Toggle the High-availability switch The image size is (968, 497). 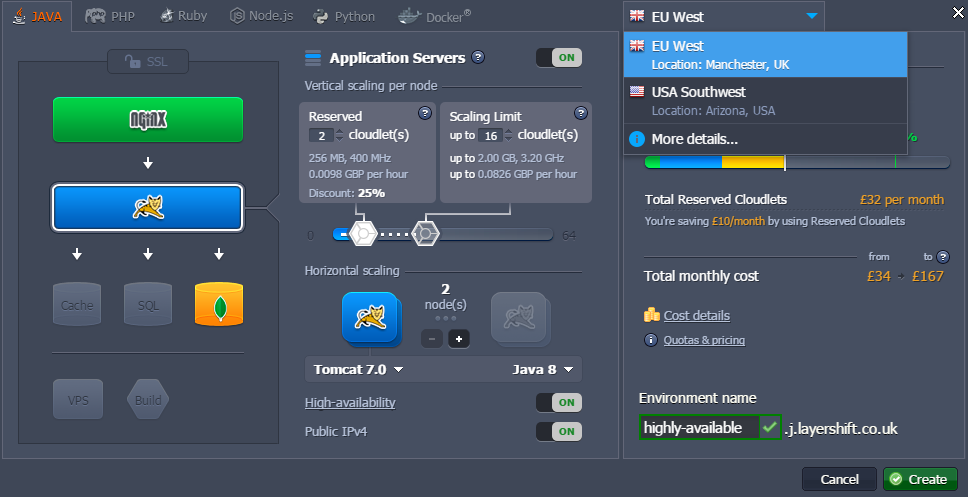pyautogui.click(x=559, y=403)
